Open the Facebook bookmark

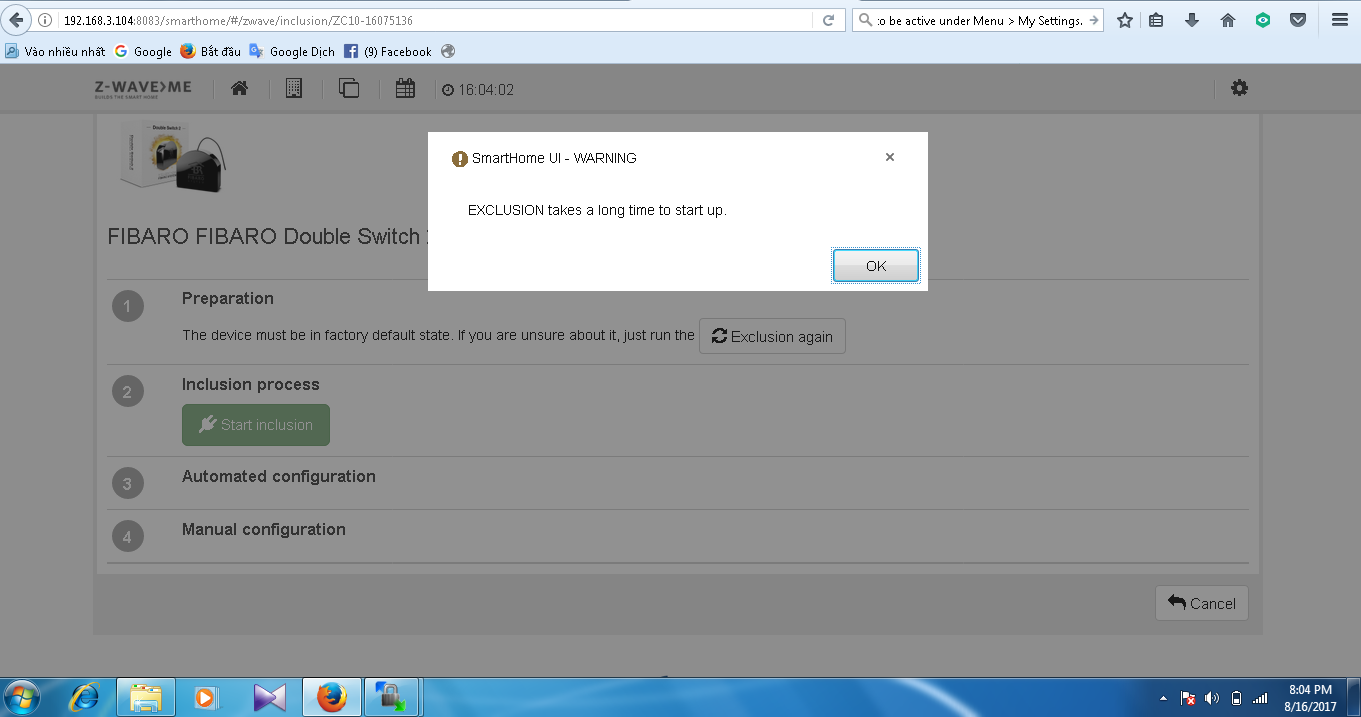click(x=387, y=51)
